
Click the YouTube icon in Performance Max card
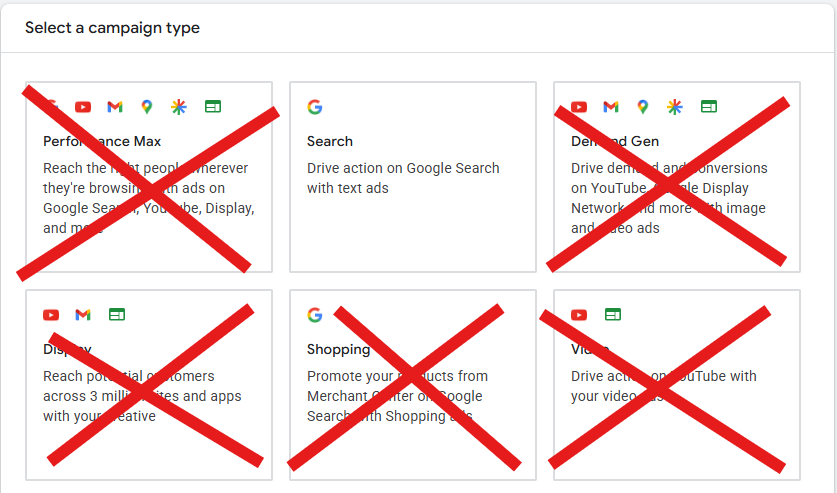[x=83, y=107]
